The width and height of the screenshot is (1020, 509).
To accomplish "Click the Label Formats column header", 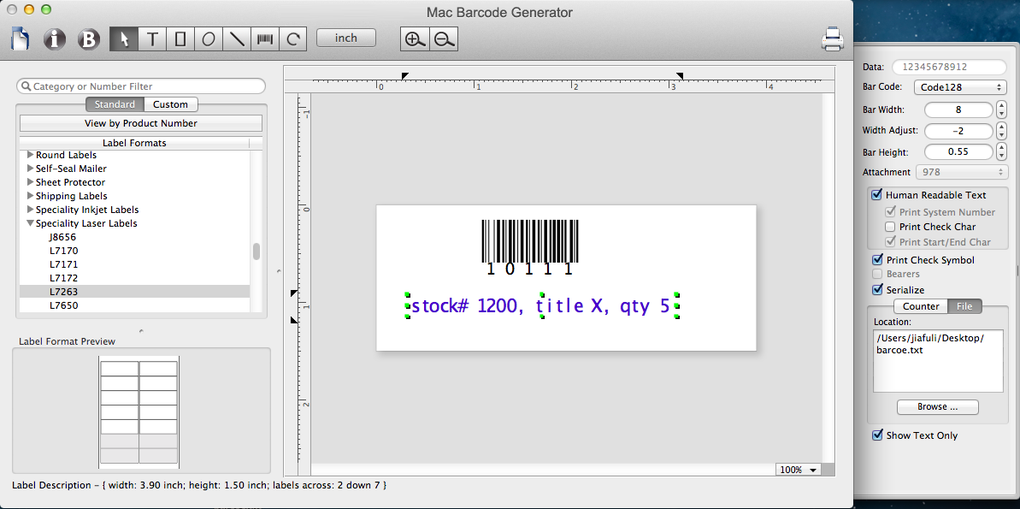I will 134,143.
